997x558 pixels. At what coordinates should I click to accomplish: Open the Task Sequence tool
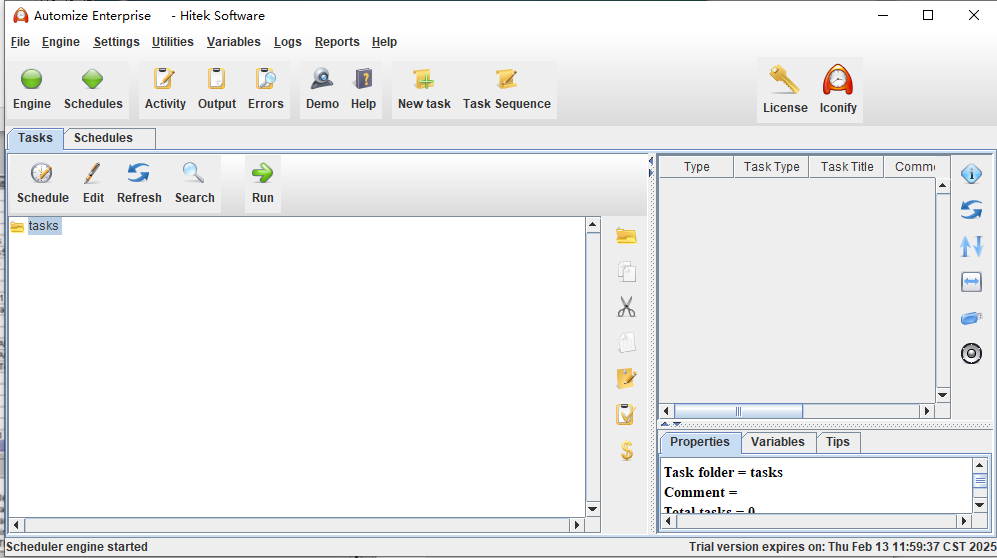[506, 90]
